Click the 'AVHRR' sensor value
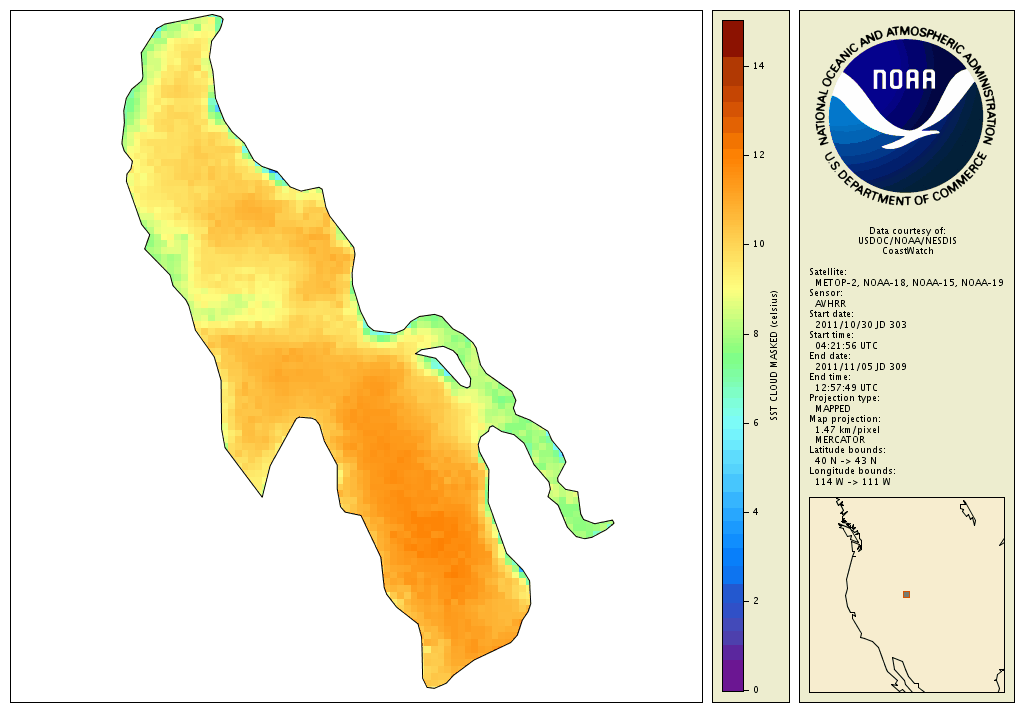Screen dimensions: 1024x712 pos(830,304)
